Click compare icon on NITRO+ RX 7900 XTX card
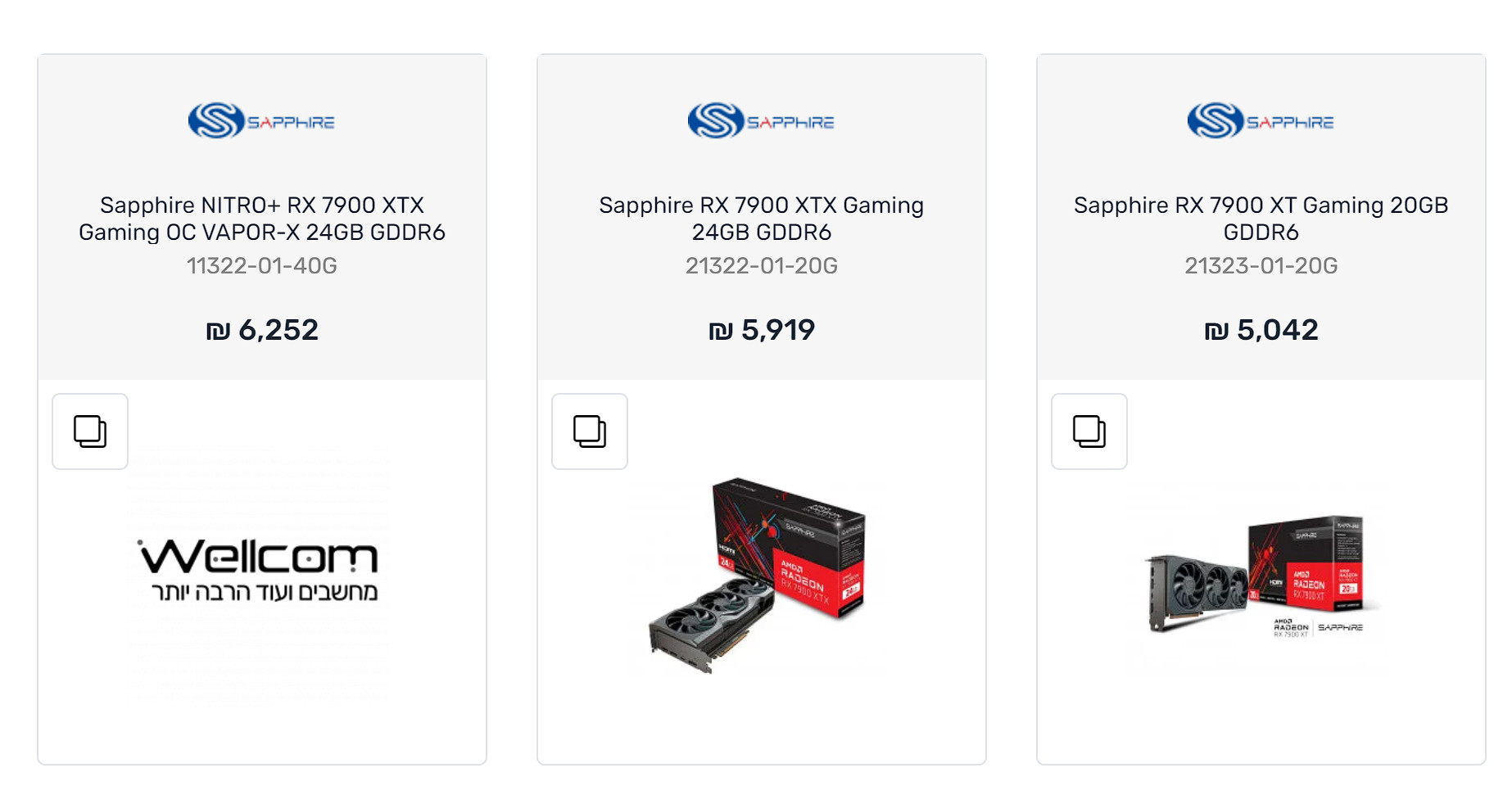 [90, 431]
